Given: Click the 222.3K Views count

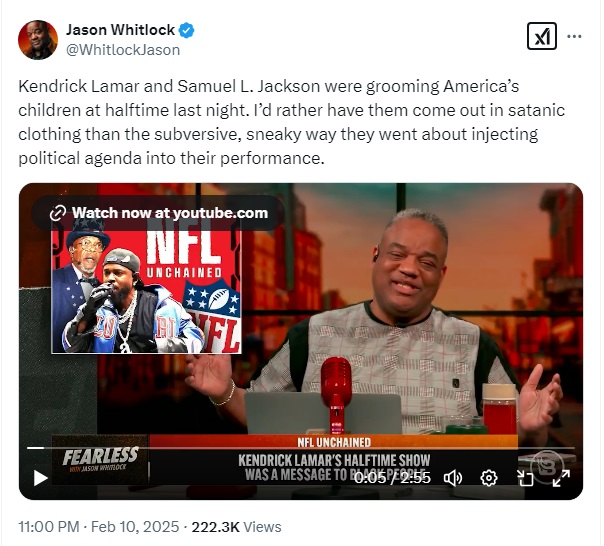Looking at the screenshot, I should click(237, 526).
